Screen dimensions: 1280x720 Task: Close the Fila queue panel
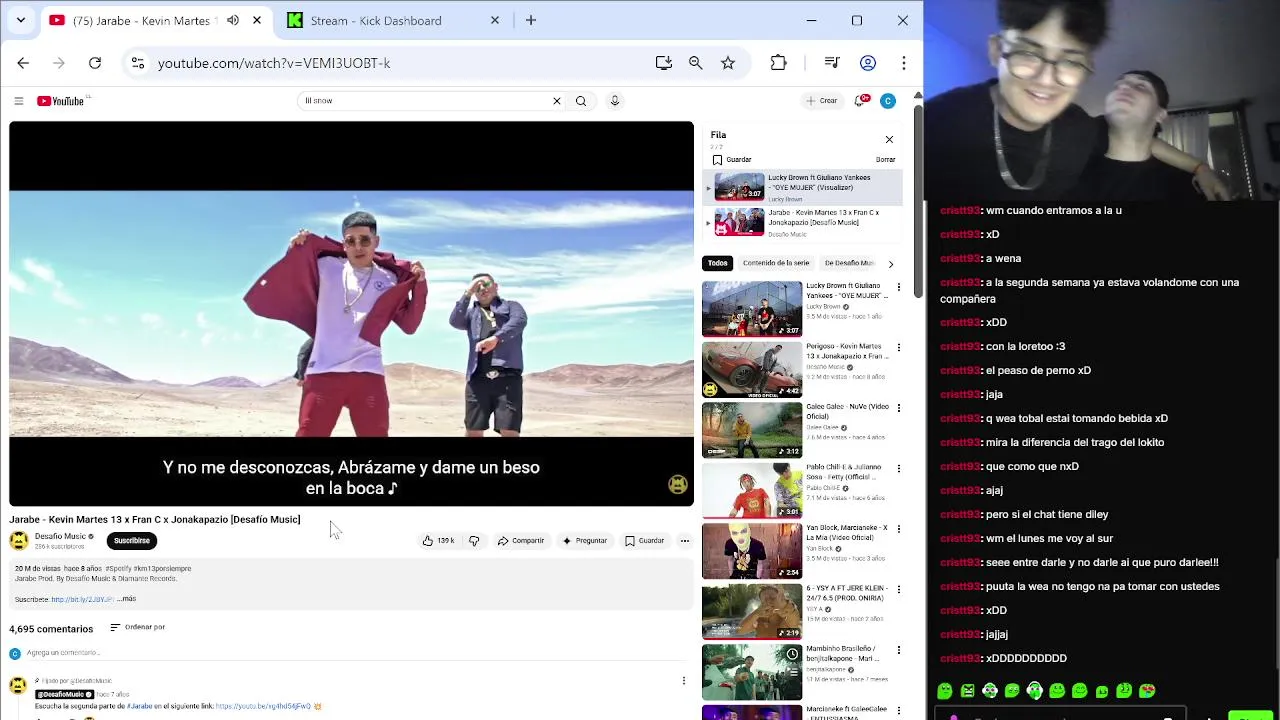[889, 139]
